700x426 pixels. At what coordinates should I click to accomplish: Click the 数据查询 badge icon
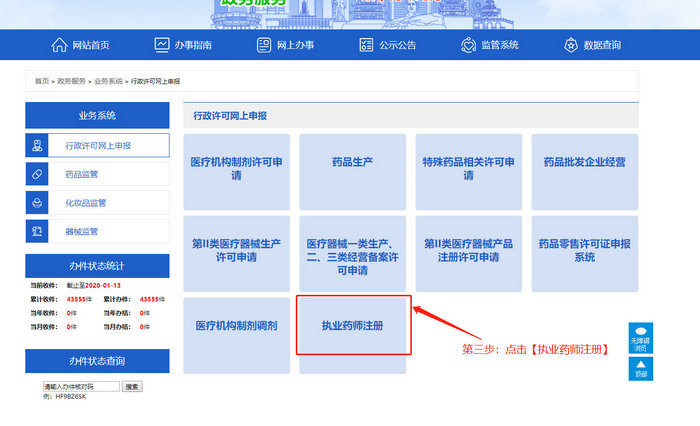(571, 45)
